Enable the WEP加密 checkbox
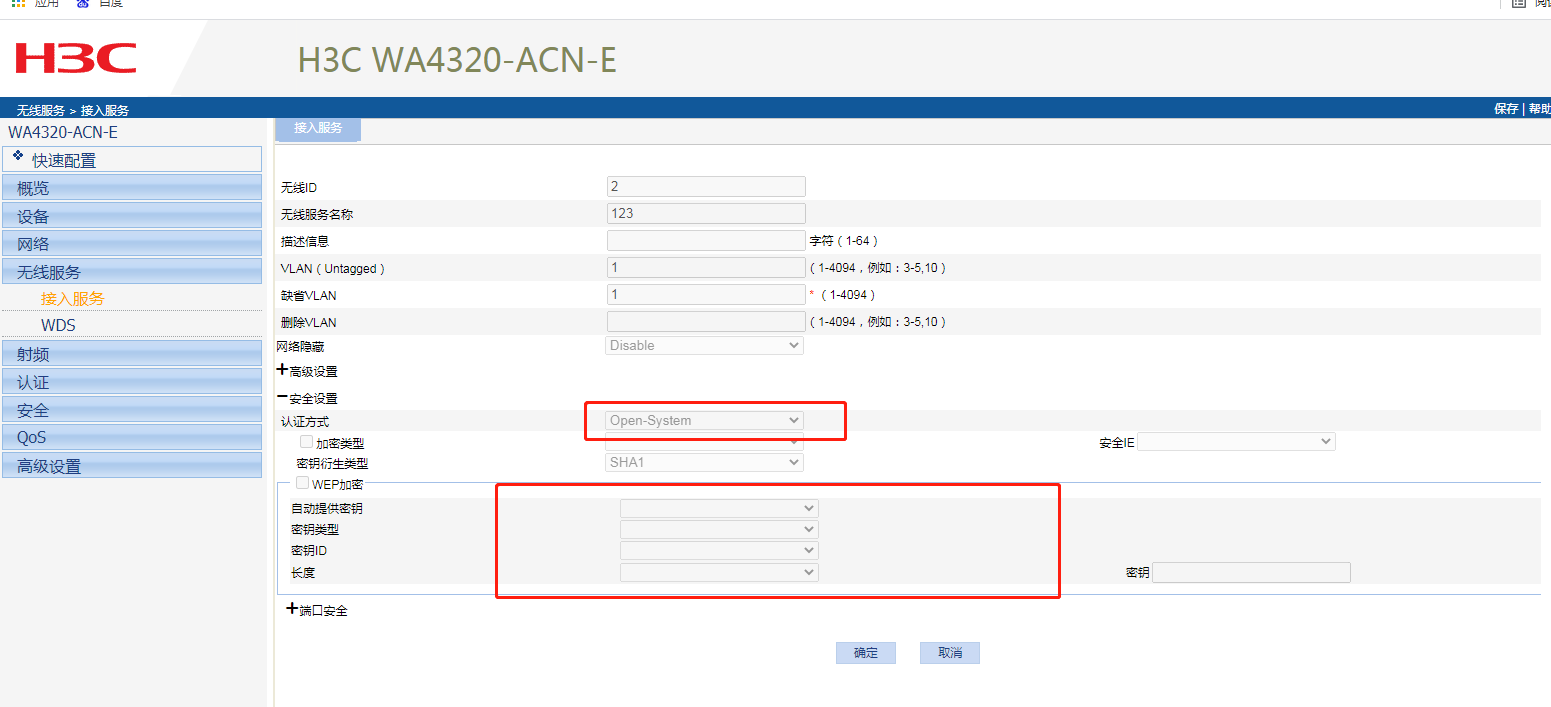The image size is (1551, 707). coord(303,483)
